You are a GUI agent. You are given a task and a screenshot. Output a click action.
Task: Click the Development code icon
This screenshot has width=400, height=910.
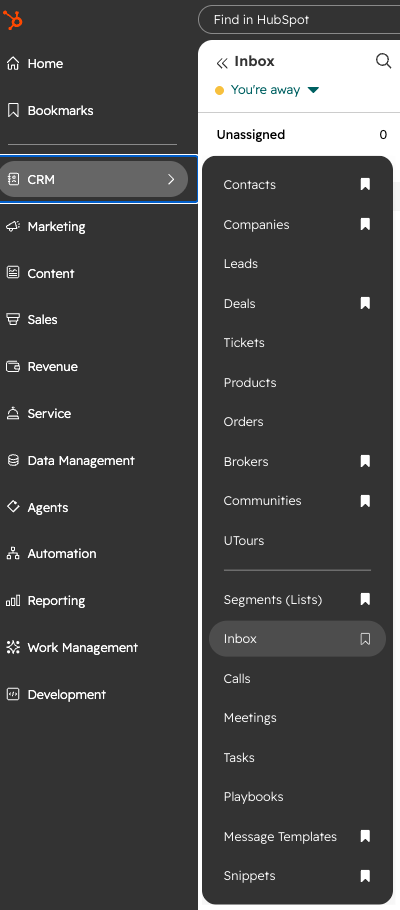click(13, 694)
